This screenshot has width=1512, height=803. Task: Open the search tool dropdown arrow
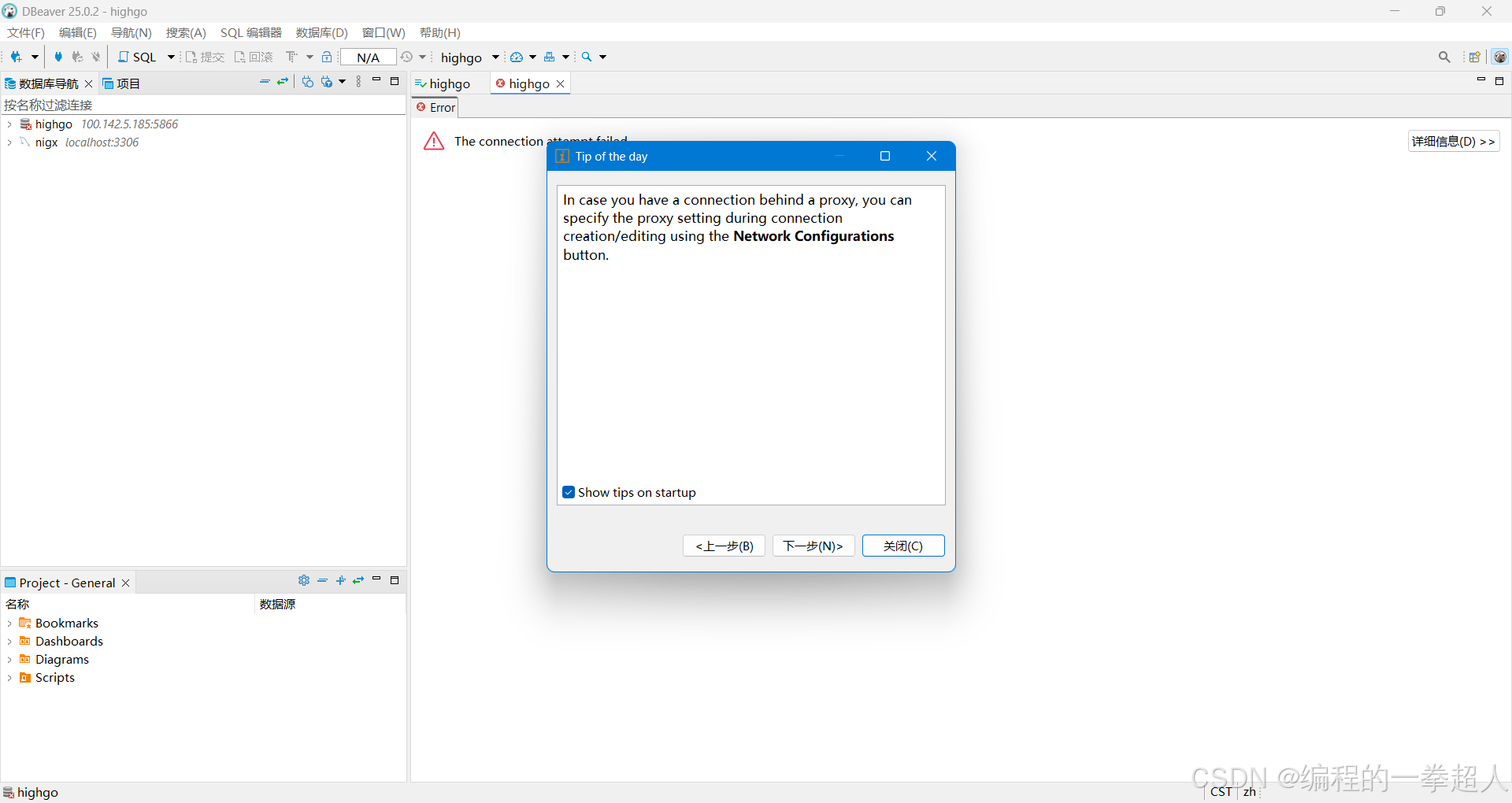pyautogui.click(x=603, y=57)
